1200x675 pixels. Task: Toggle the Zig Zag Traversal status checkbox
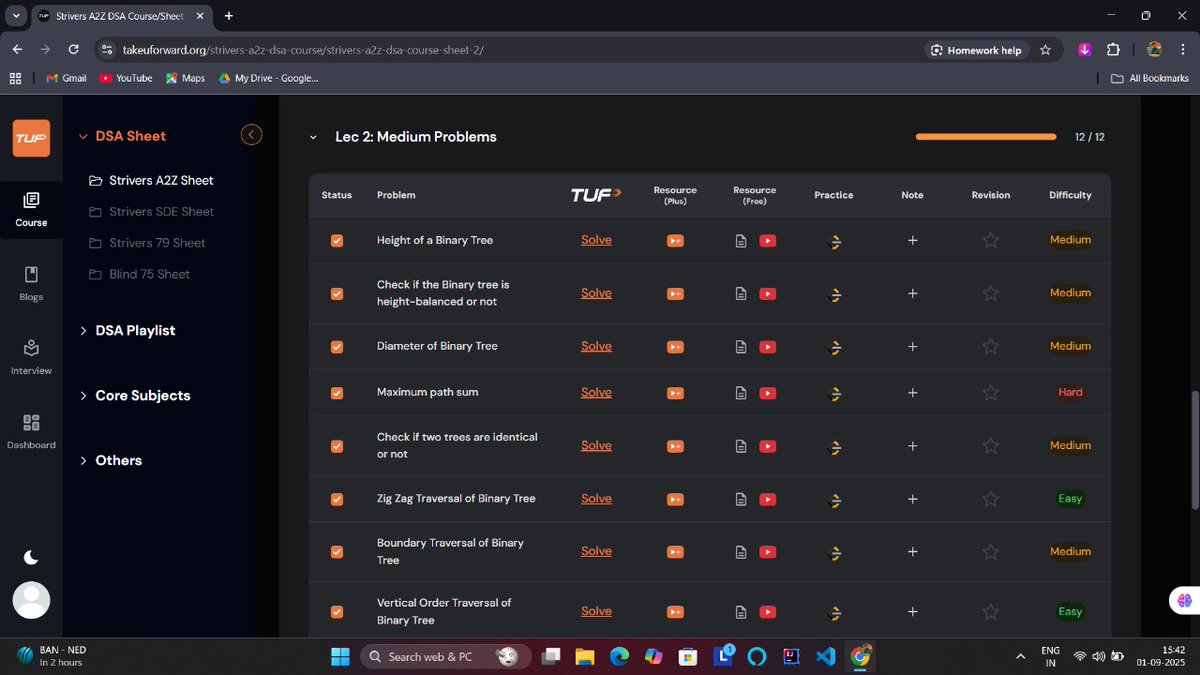pos(337,499)
